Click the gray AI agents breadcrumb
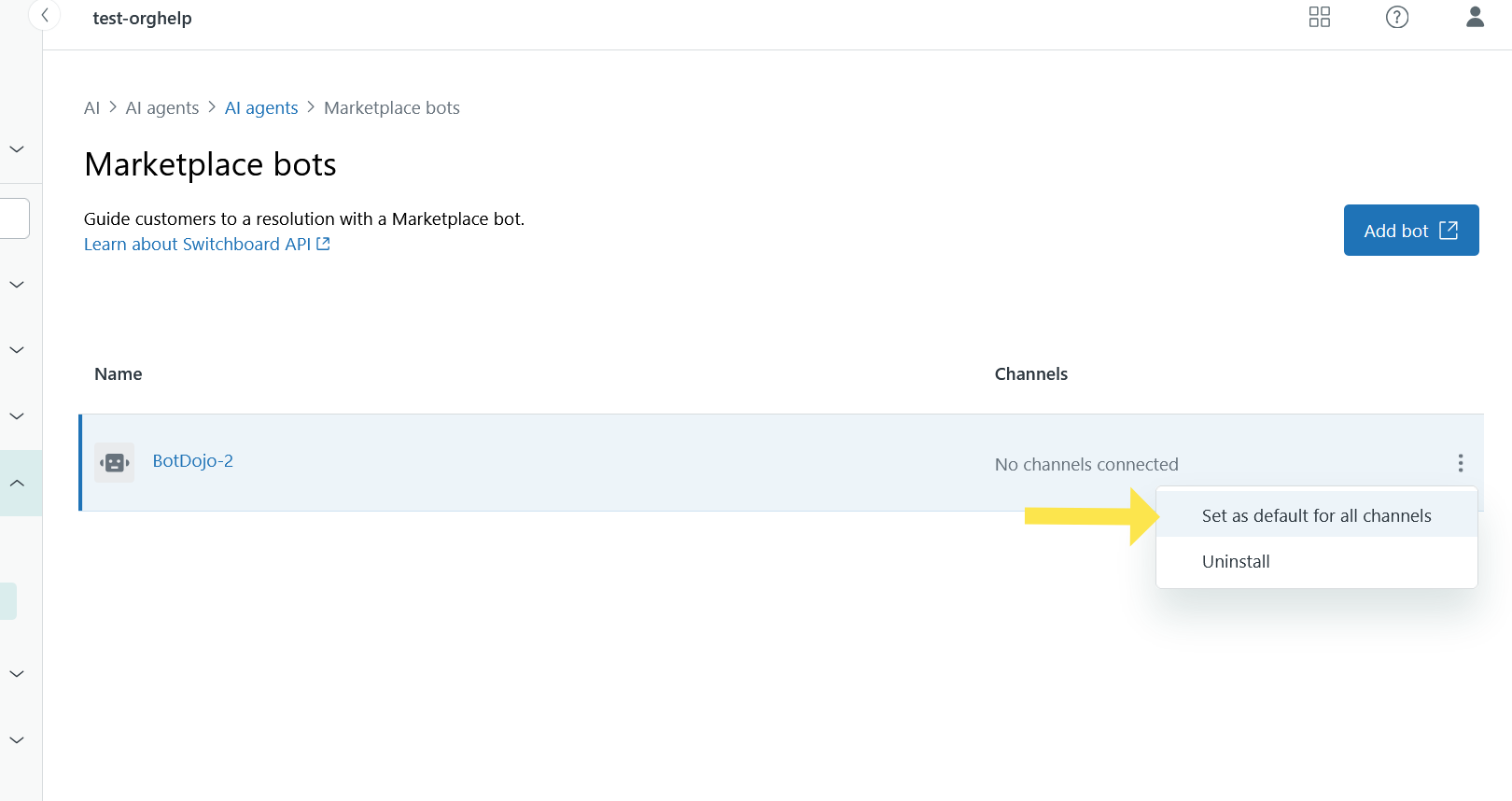The image size is (1512, 801). 162,108
